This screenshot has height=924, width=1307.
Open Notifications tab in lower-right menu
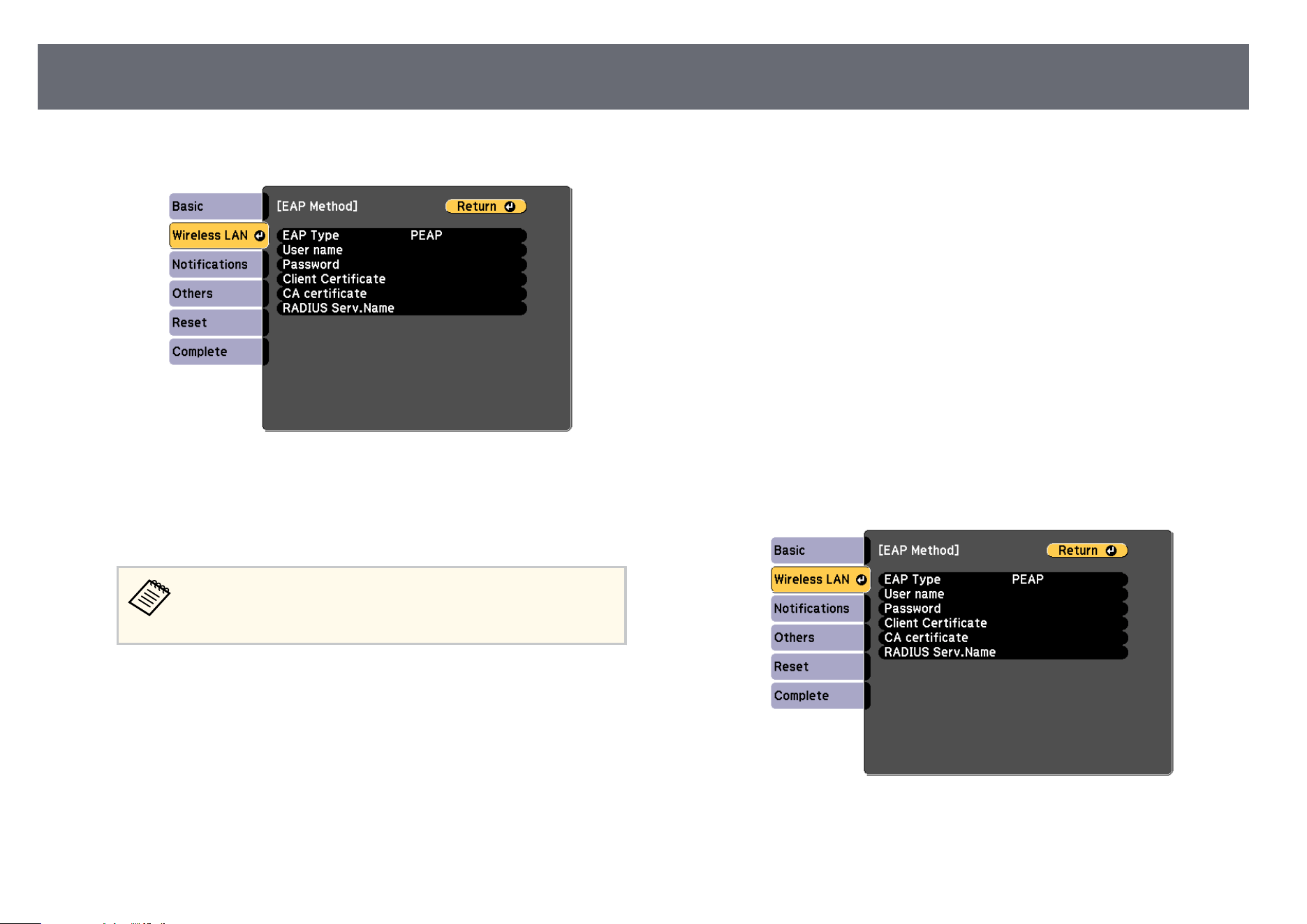[x=818, y=609]
